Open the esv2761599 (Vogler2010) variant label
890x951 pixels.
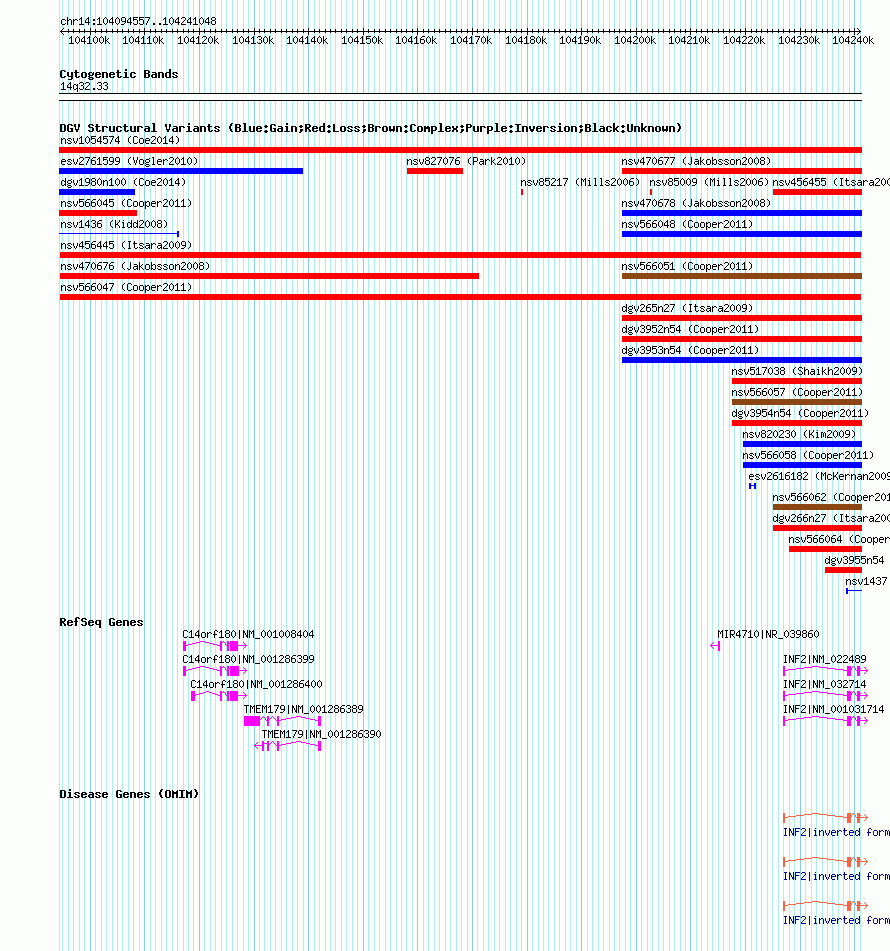click(129, 161)
